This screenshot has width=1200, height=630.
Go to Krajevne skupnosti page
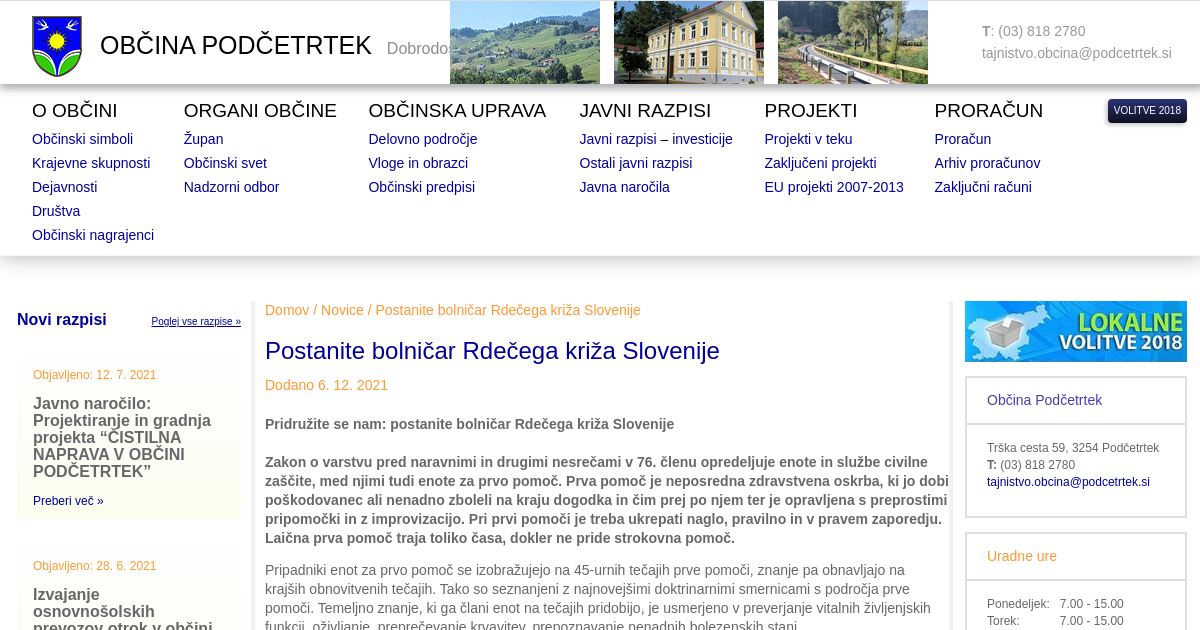91,163
